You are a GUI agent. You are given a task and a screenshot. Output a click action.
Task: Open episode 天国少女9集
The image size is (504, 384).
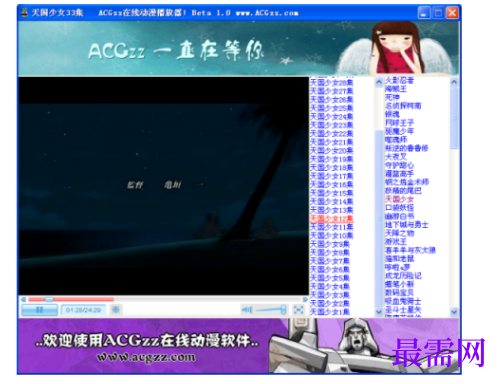click(x=330, y=244)
